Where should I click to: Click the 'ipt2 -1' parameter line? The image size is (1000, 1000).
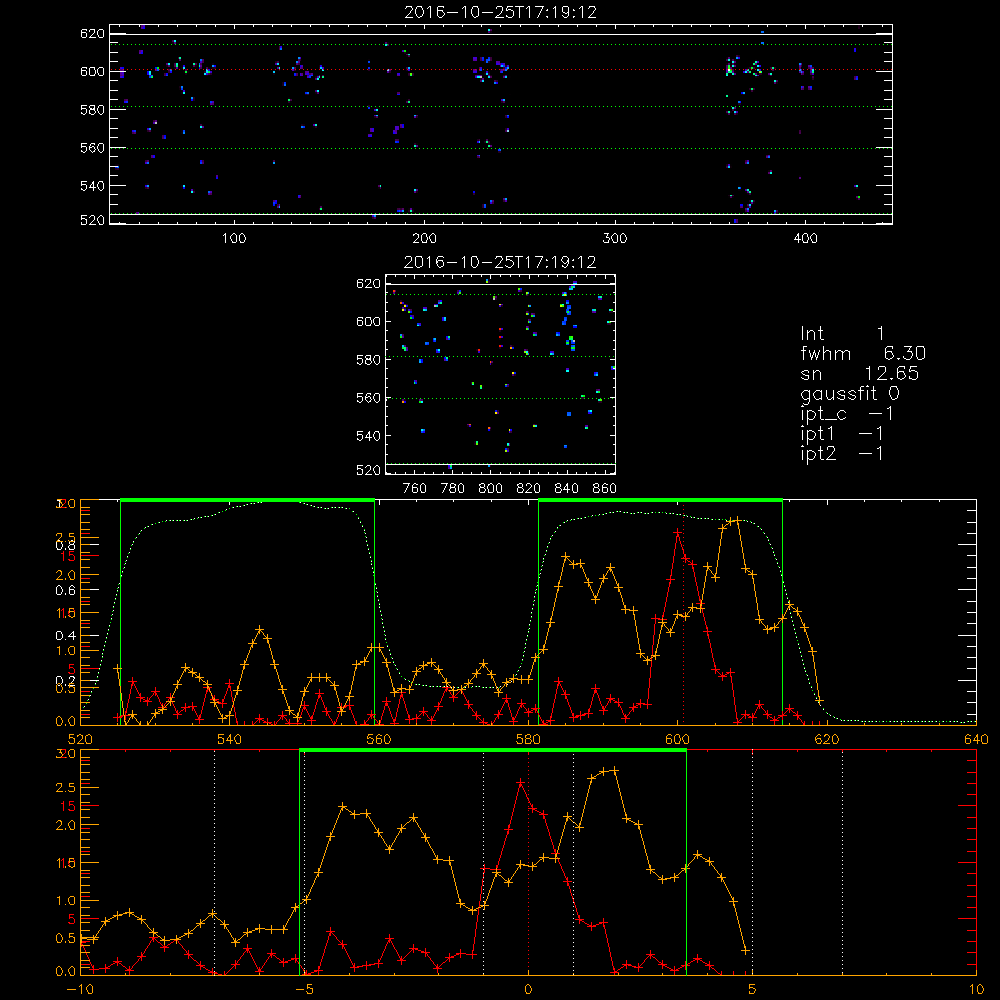pyautogui.click(x=842, y=453)
